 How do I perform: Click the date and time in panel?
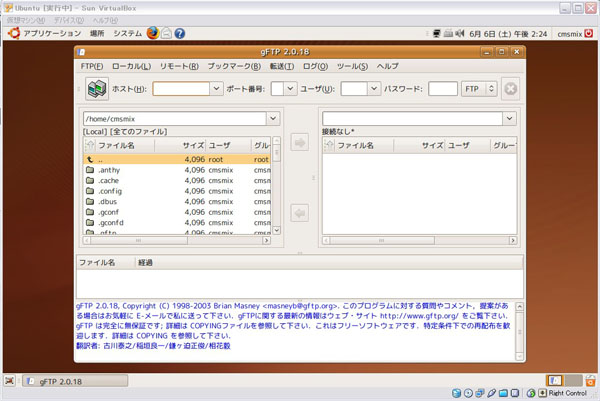pyautogui.click(x=508, y=34)
